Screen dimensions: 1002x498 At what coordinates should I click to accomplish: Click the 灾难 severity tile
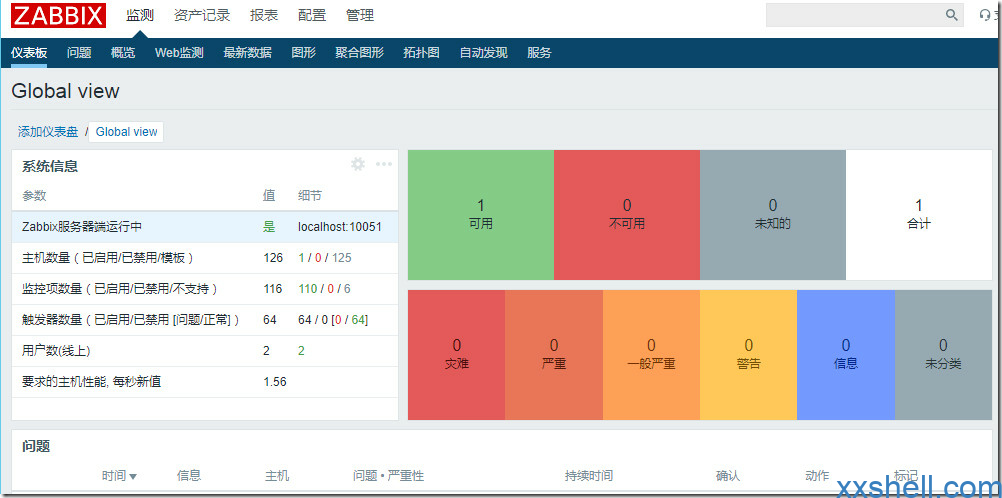pyautogui.click(x=456, y=355)
